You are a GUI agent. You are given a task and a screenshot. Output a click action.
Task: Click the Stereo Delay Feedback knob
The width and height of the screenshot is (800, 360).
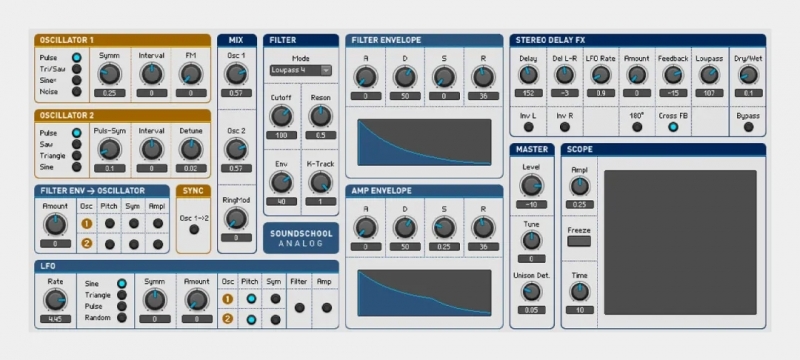(x=673, y=75)
